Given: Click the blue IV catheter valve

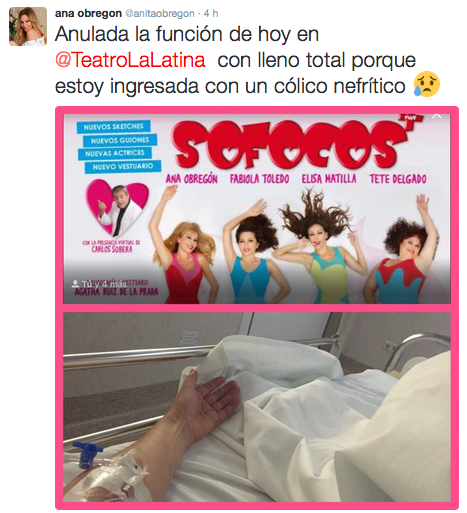Looking at the screenshot, I should pyautogui.click(x=87, y=453).
